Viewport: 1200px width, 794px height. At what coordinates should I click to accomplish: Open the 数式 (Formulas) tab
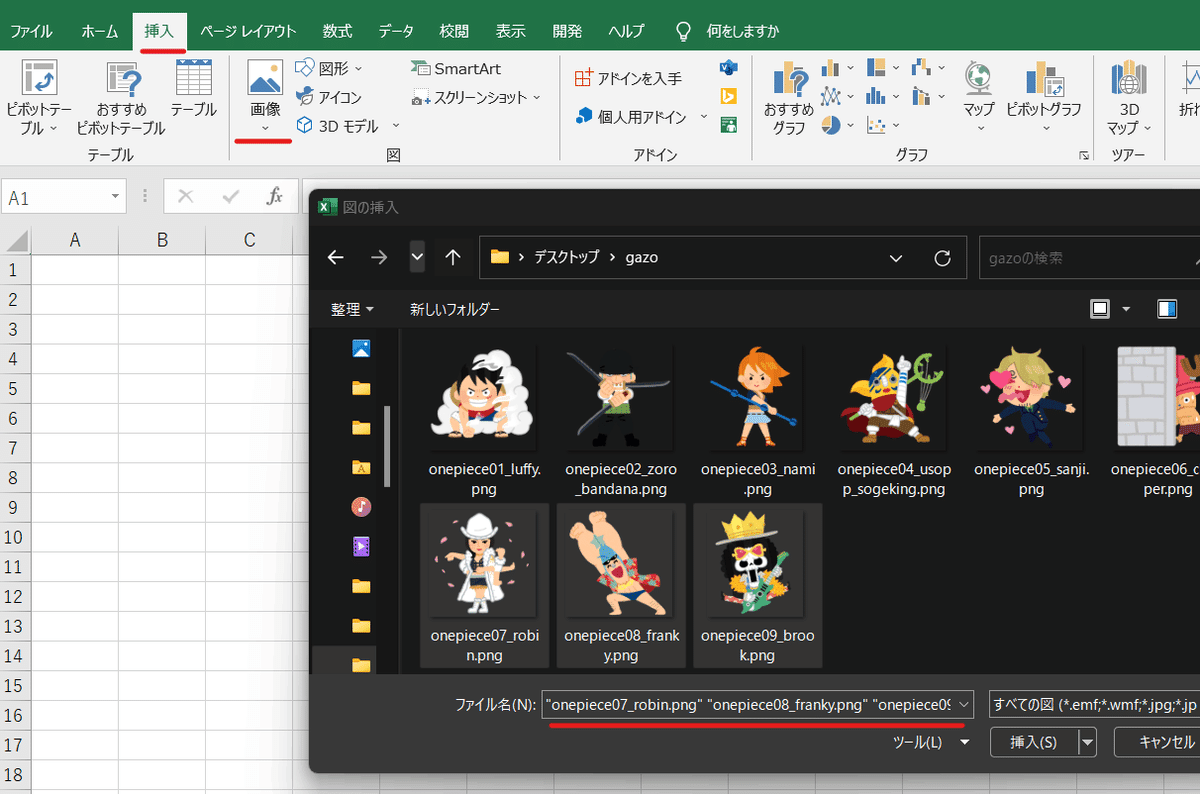pos(337,31)
